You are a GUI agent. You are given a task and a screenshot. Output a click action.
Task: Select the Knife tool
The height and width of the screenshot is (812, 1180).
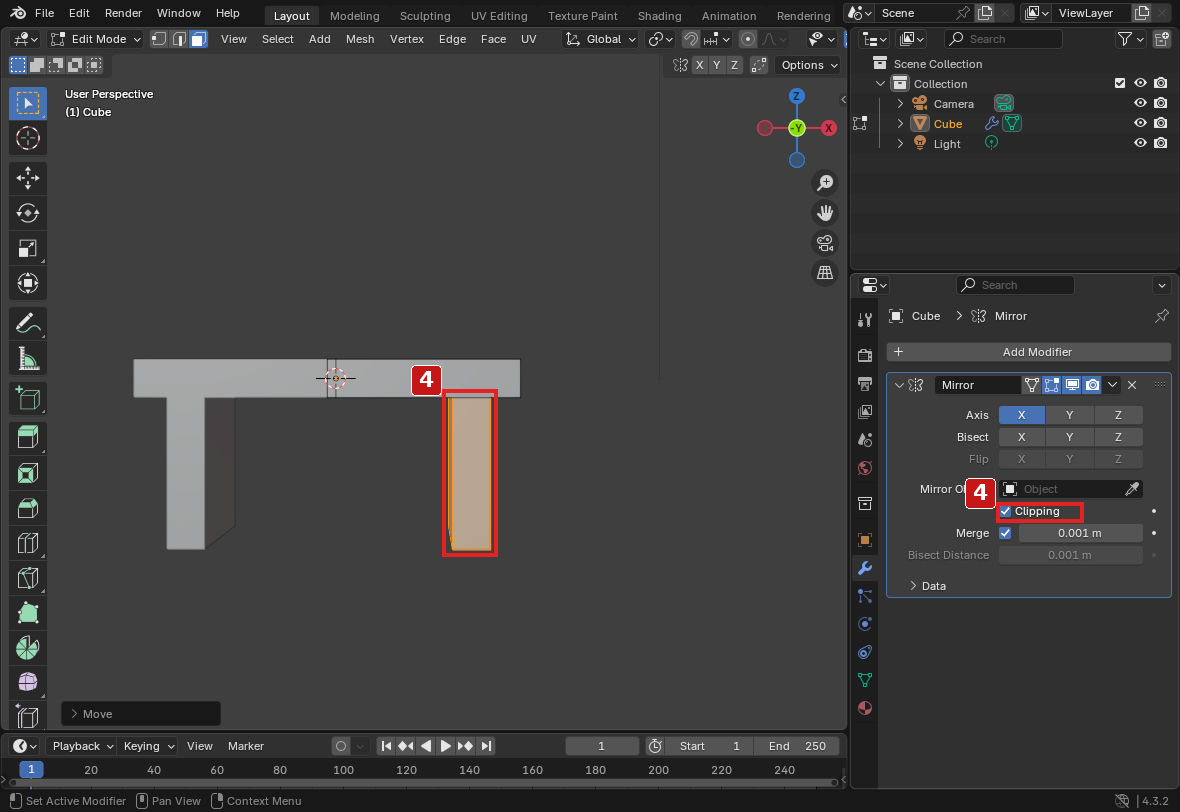pos(28,578)
